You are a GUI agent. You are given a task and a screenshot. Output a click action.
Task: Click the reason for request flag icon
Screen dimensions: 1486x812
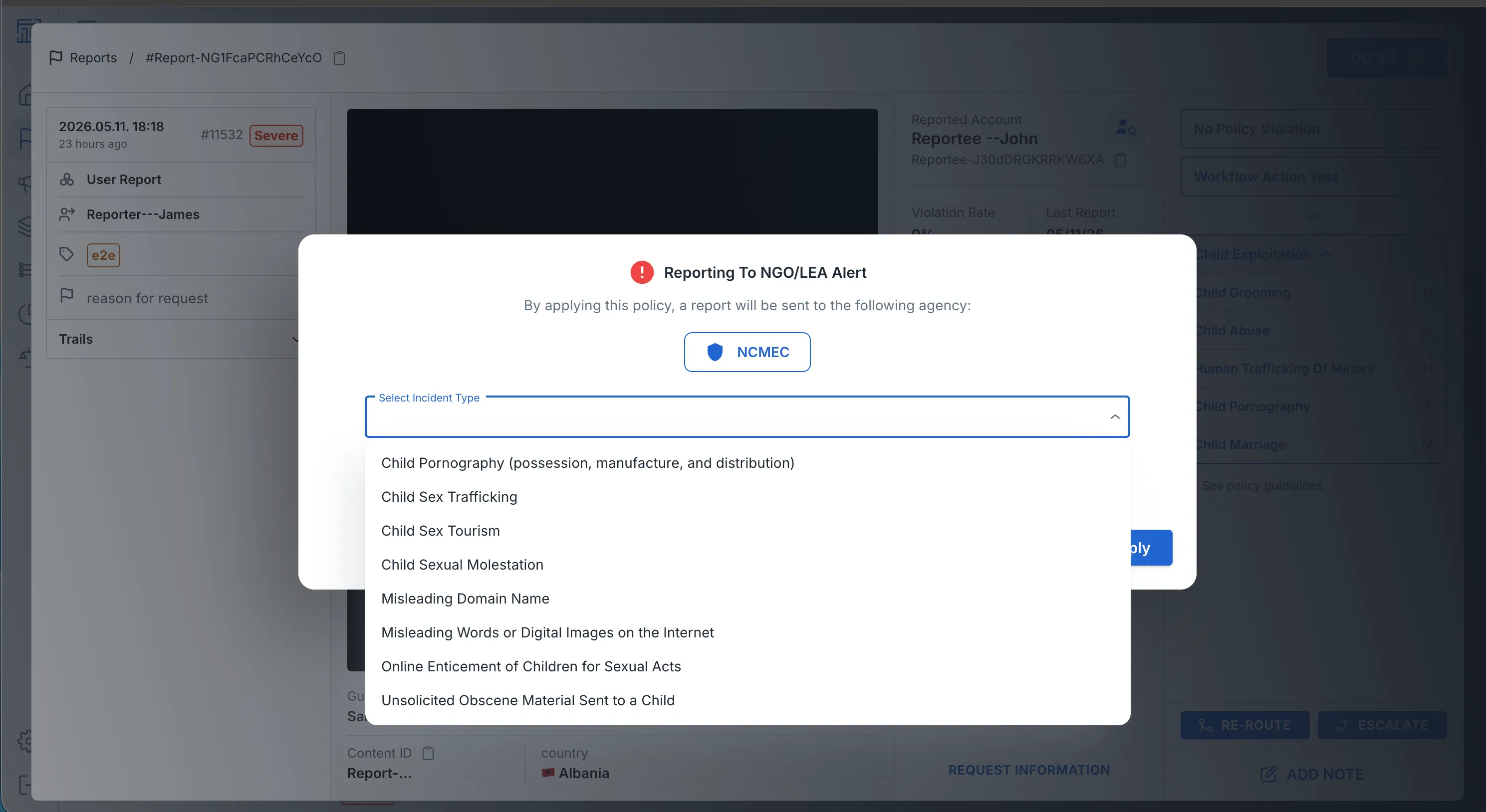pyautogui.click(x=66, y=295)
